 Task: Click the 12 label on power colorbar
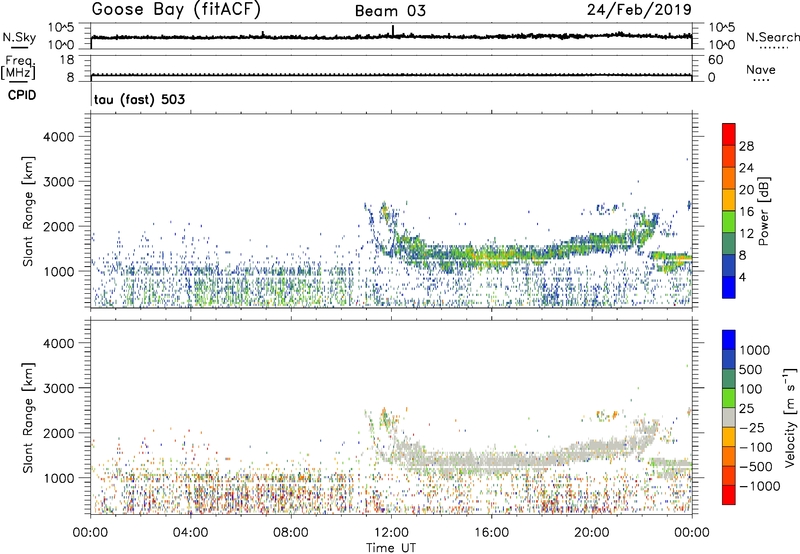click(x=746, y=233)
